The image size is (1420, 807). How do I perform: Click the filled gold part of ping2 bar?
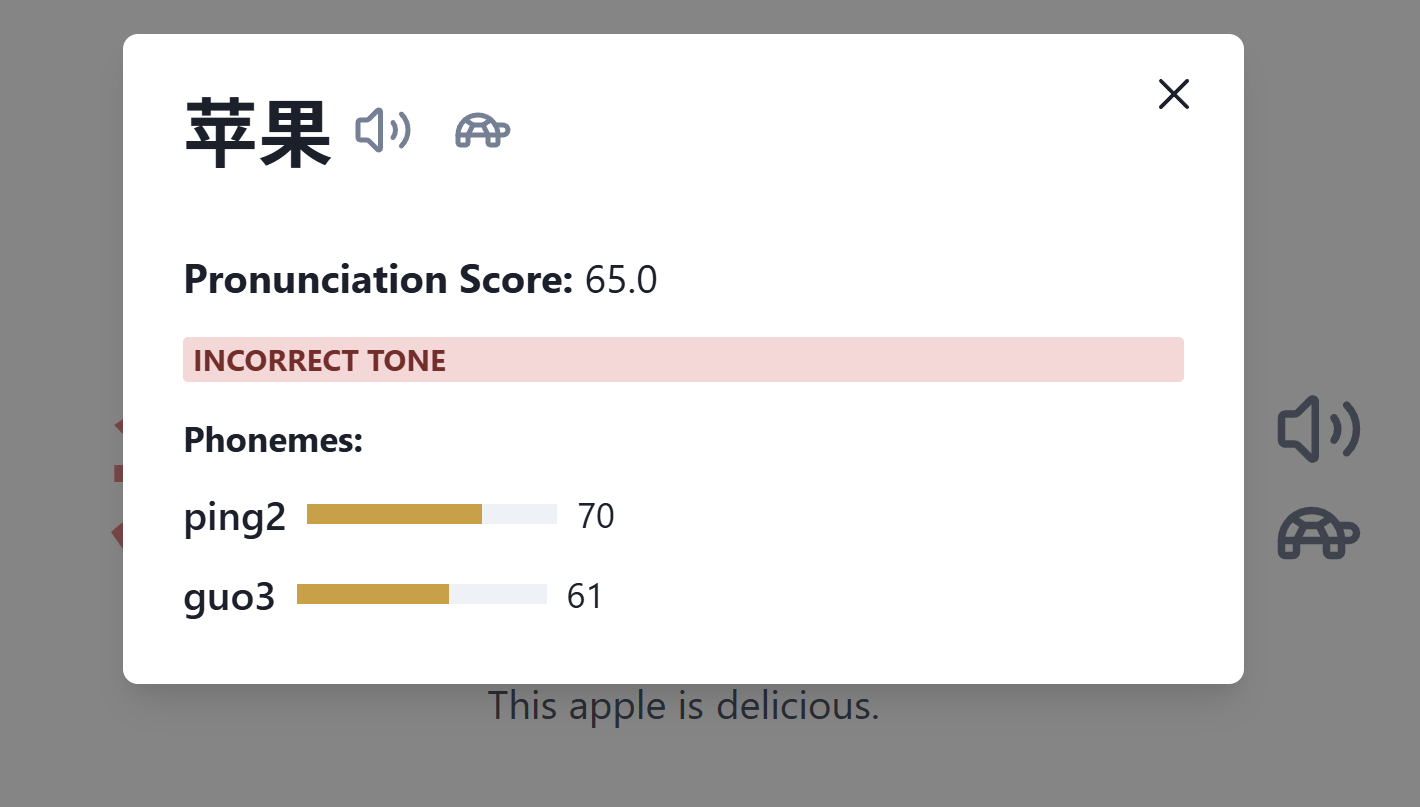tap(394, 514)
